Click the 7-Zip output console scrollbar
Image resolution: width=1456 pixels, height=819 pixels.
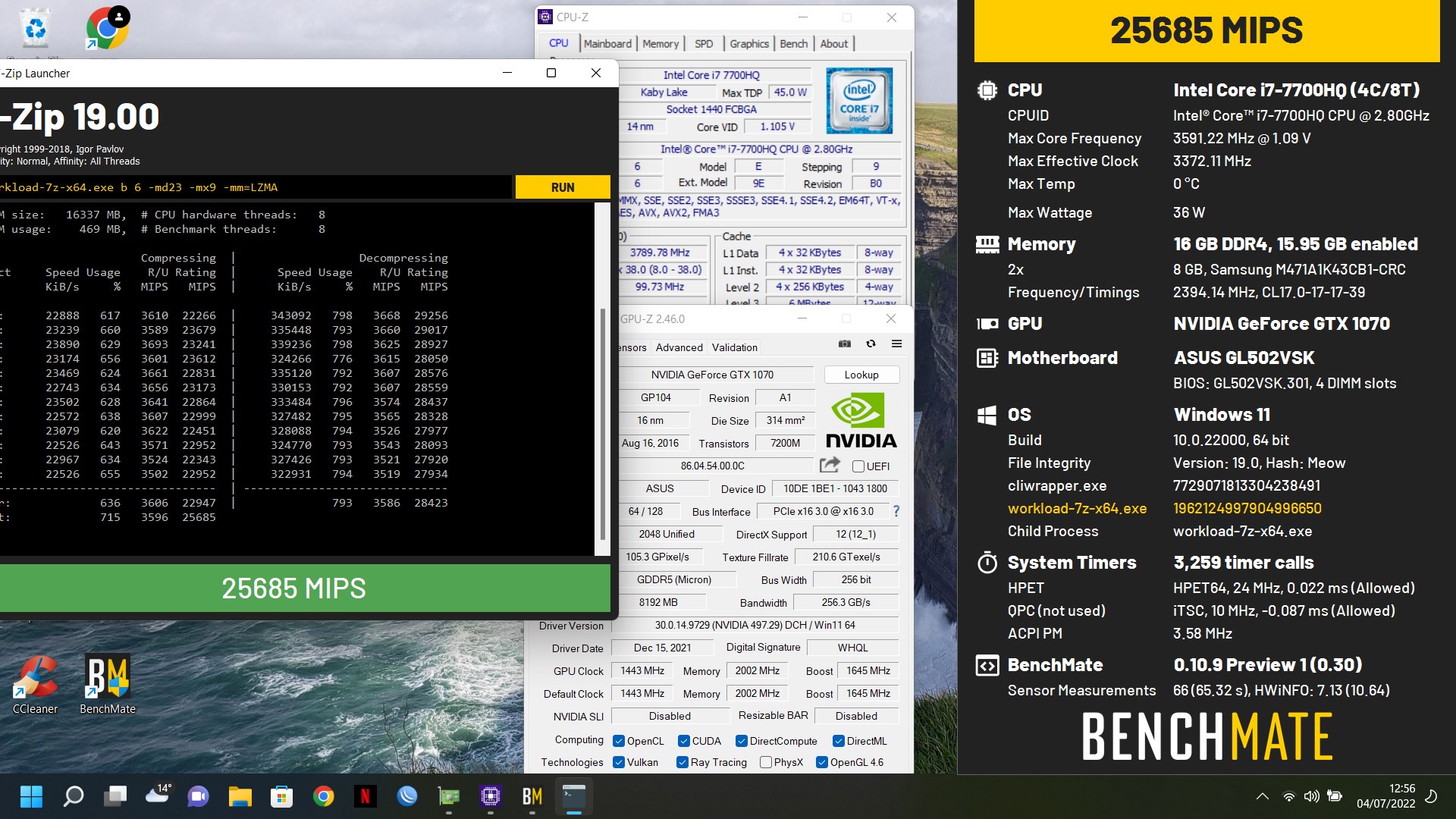coord(603,423)
